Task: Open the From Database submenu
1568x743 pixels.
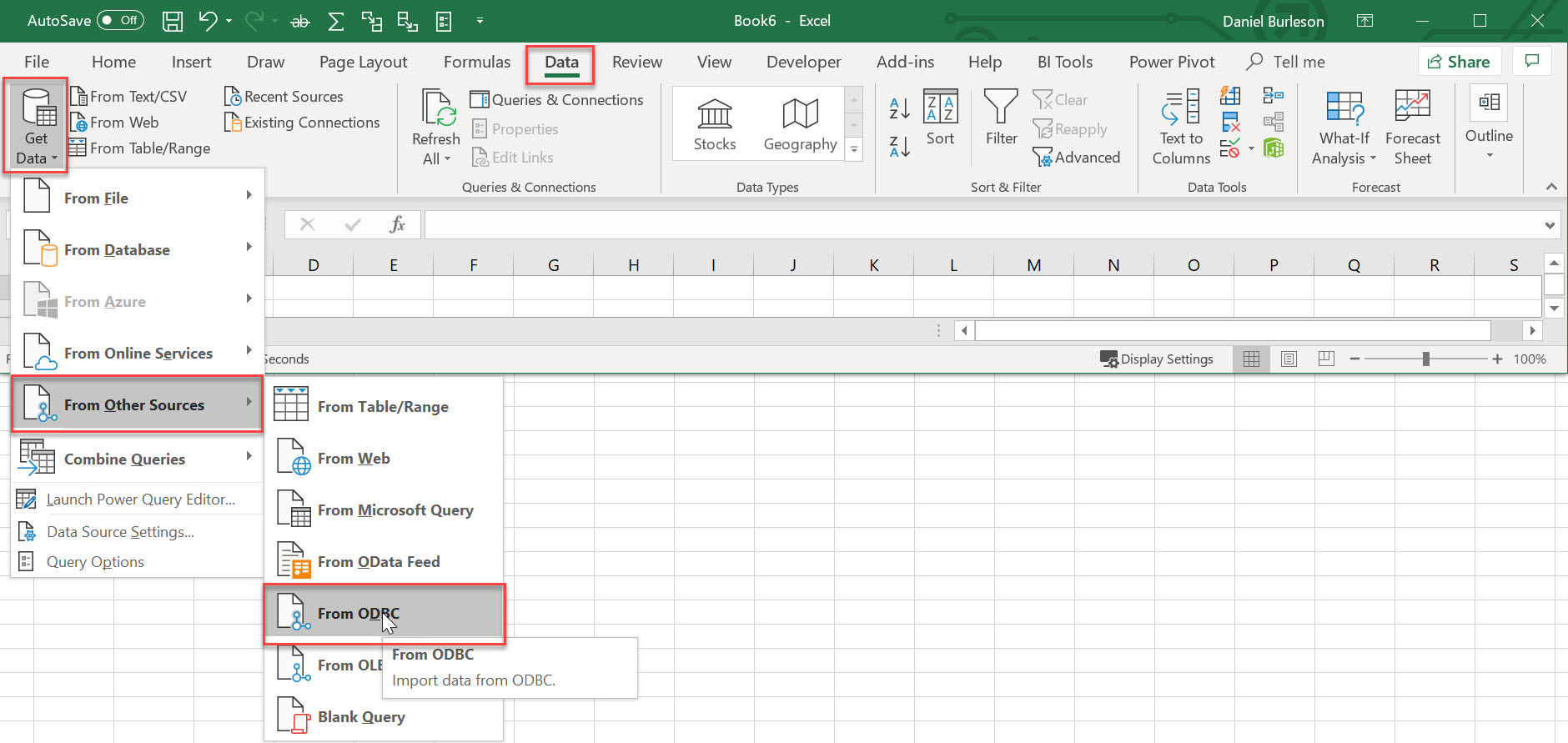Action: click(138, 249)
